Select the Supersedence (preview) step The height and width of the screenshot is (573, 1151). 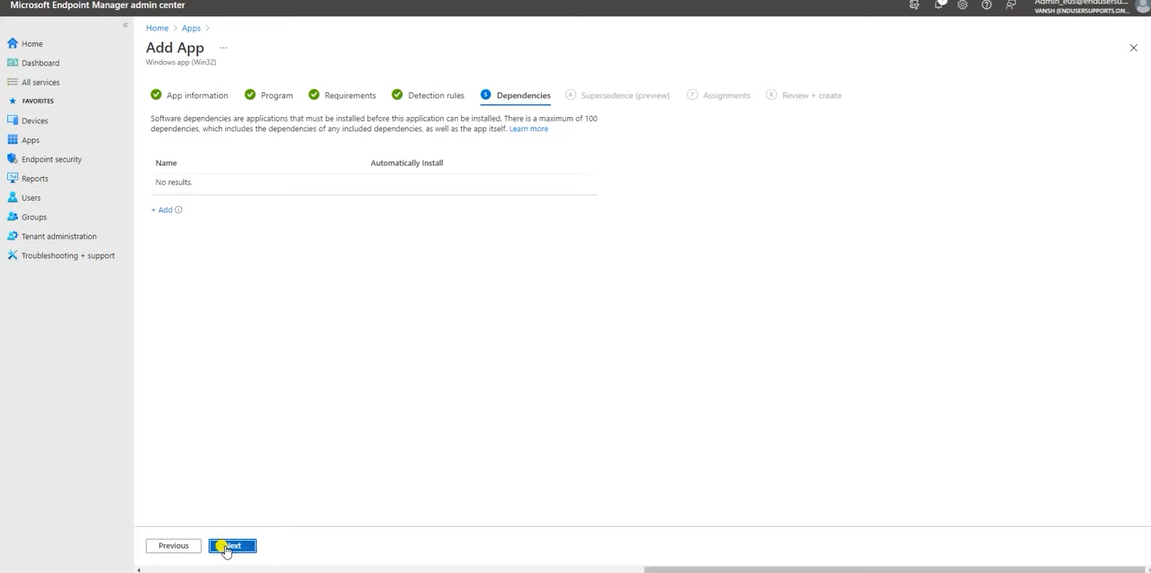[617, 95]
